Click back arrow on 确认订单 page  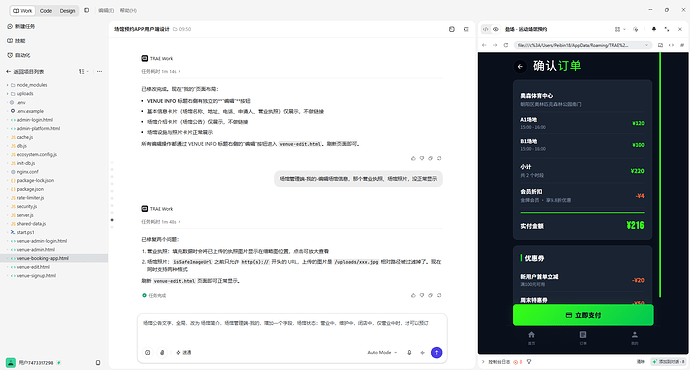520,66
